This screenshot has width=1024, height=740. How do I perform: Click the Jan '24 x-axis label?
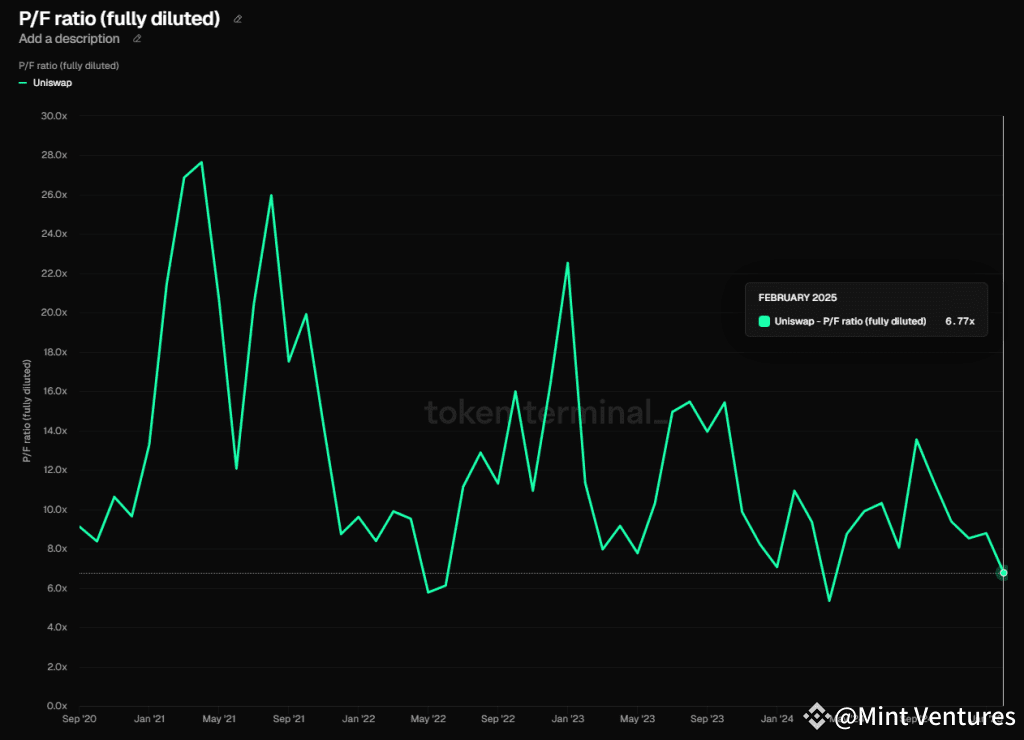777,719
